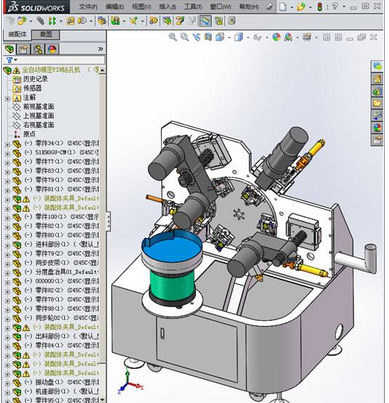Expand the 51K90GU-CM<1> part node
The width and height of the screenshot is (389, 403).
pos(7,153)
